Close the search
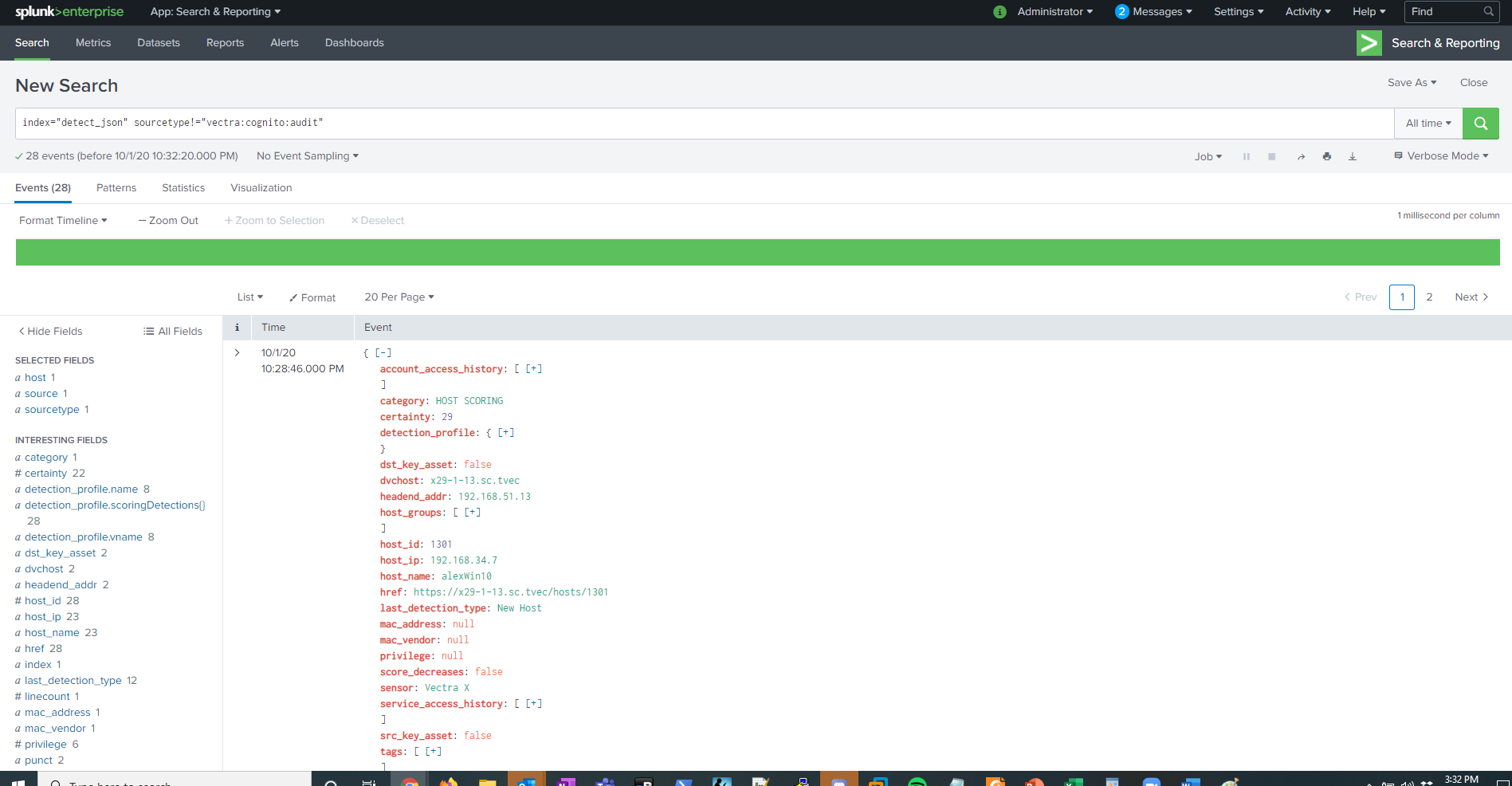Viewport: 1512px width, 786px height. [x=1474, y=83]
